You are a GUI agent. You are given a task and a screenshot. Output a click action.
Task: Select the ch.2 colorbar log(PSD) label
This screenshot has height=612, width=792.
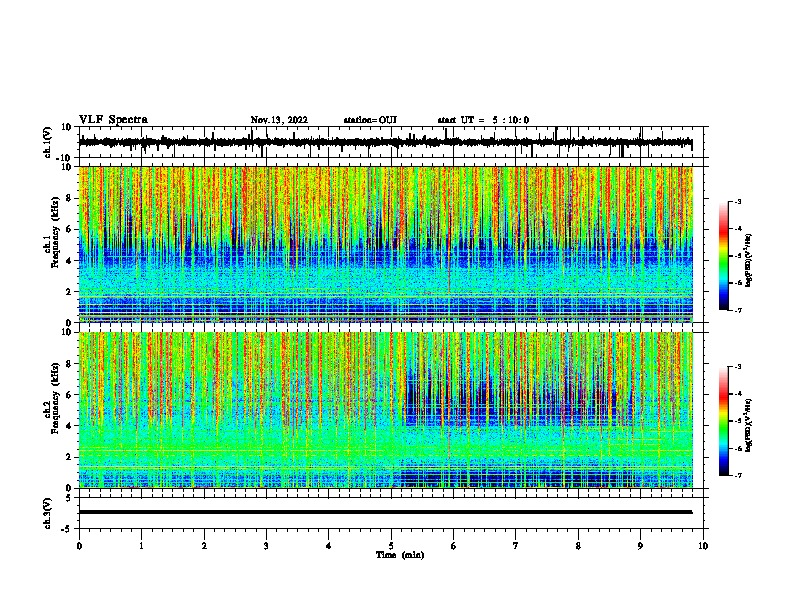(x=748, y=425)
